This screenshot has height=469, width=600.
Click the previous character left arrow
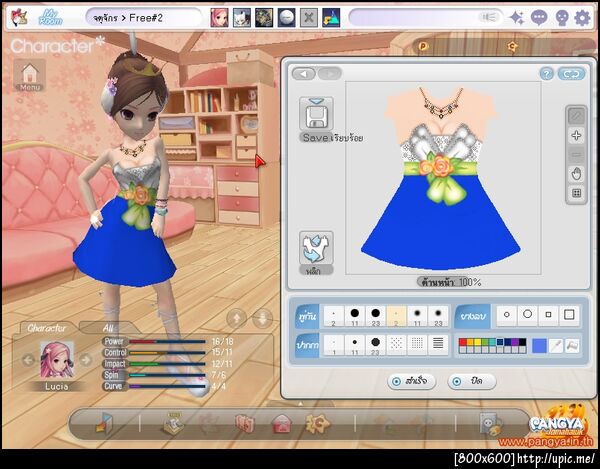coord(28,360)
